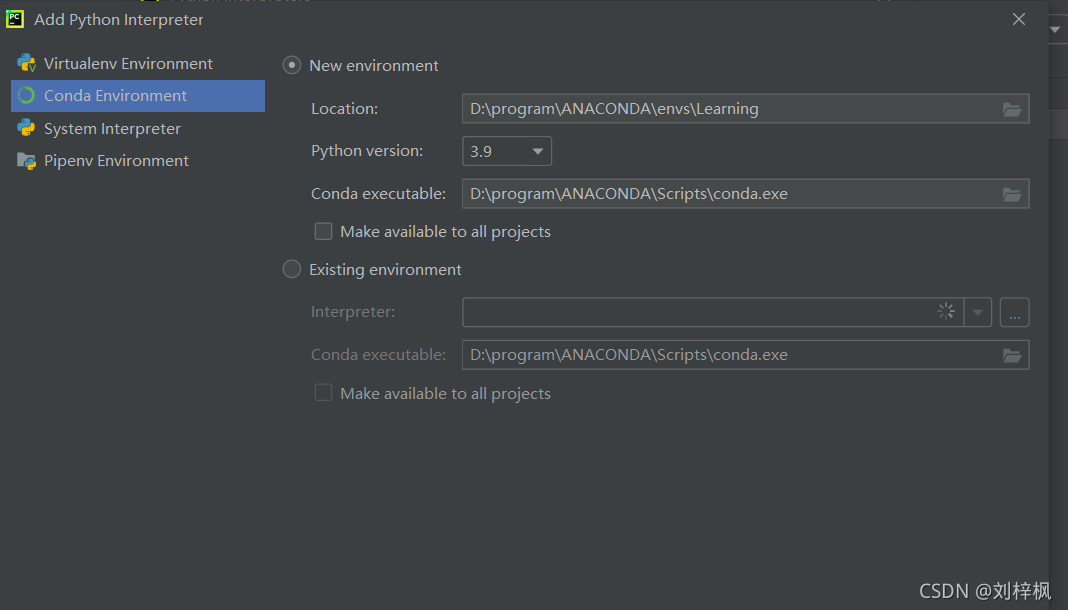The width and height of the screenshot is (1068, 610).
Task: Select the Existing environment radio button
Action: (292, 270)
